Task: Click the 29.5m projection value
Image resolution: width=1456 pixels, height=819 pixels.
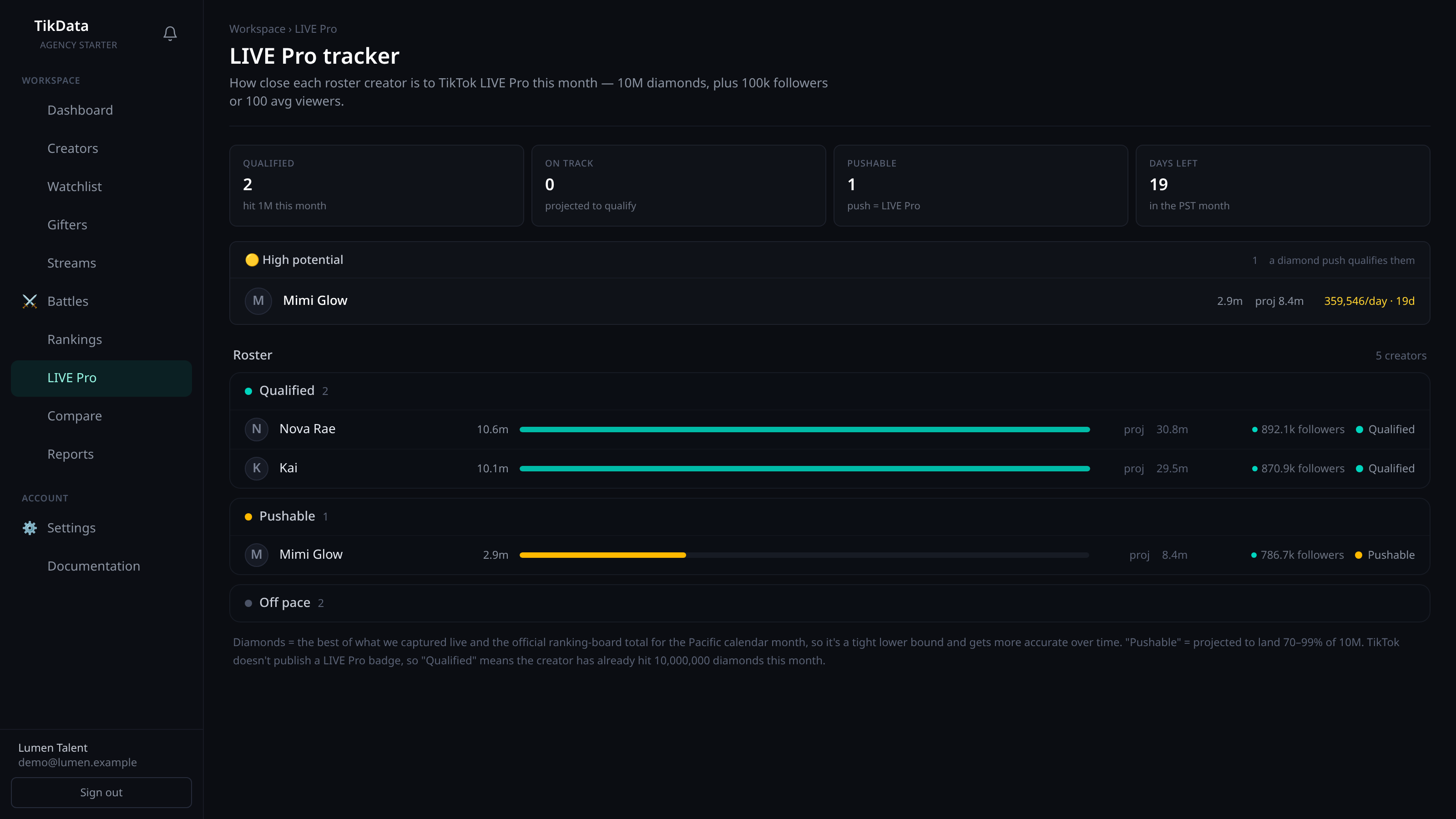Action: pos(1172,469)
